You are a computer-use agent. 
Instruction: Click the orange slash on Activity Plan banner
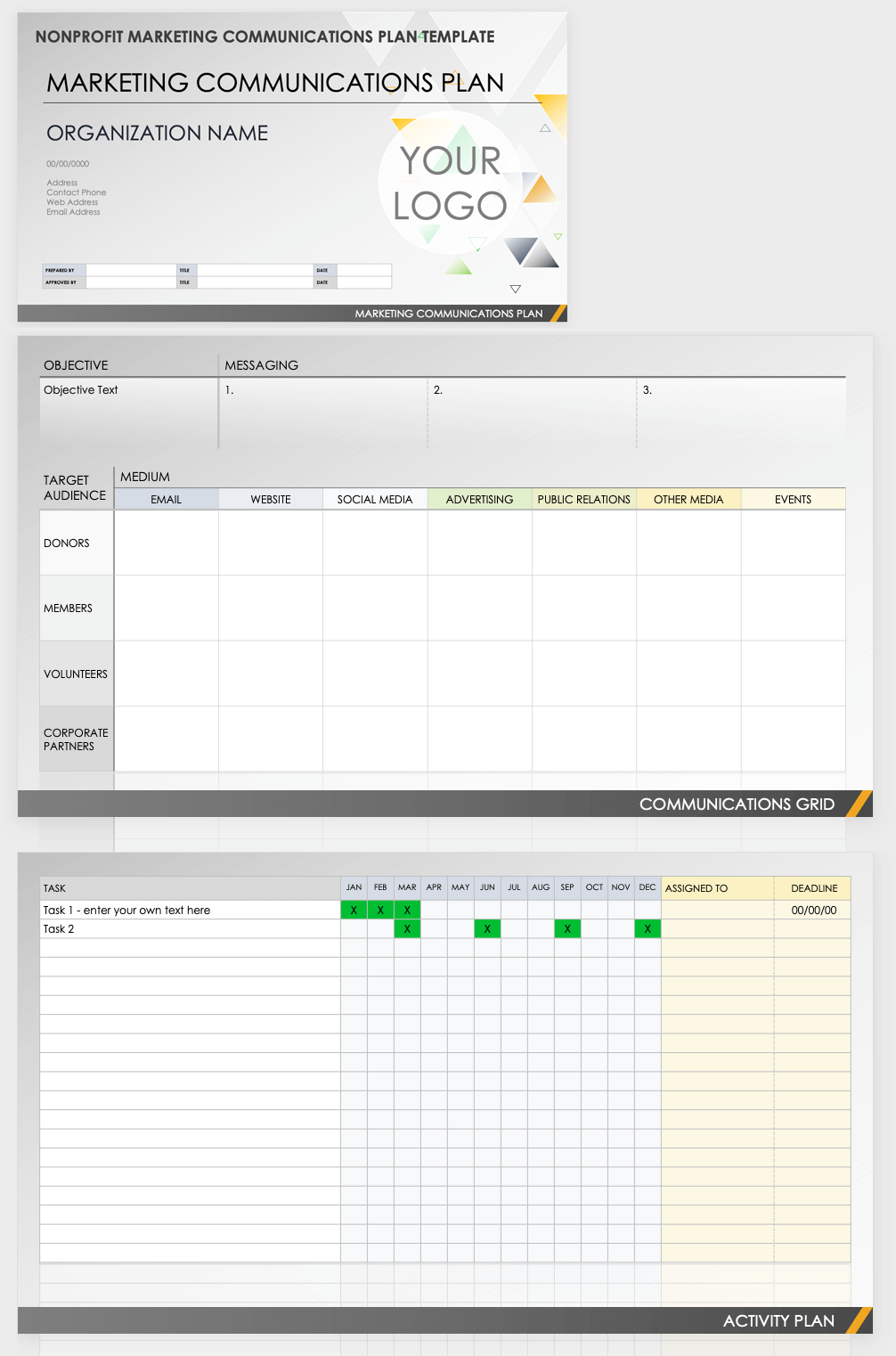click(x=859, y=1320)
